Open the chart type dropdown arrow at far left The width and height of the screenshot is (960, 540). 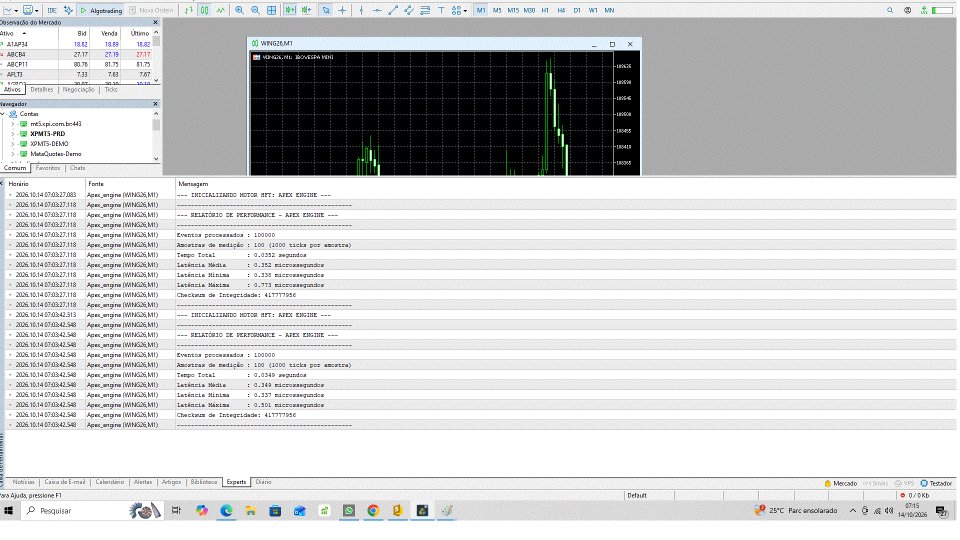pos(16,10)
